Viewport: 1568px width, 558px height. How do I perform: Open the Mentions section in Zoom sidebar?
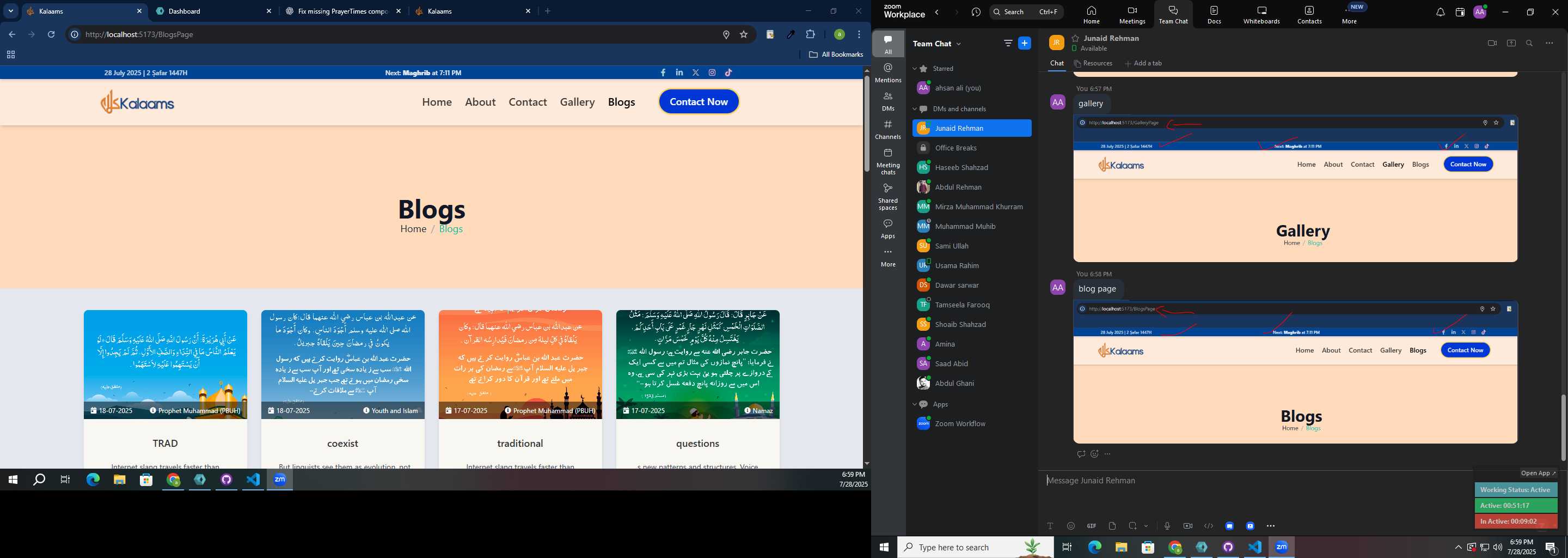coord(888,73)
